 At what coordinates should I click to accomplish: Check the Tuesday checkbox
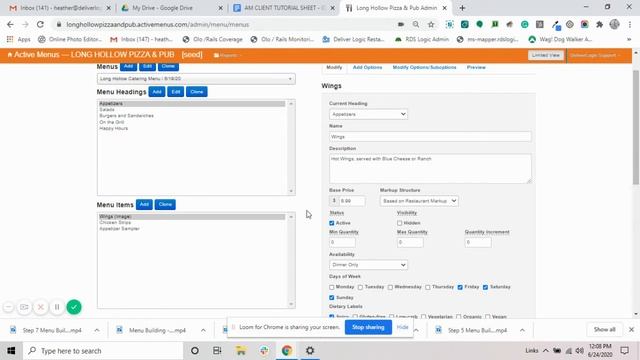[360, 287]
